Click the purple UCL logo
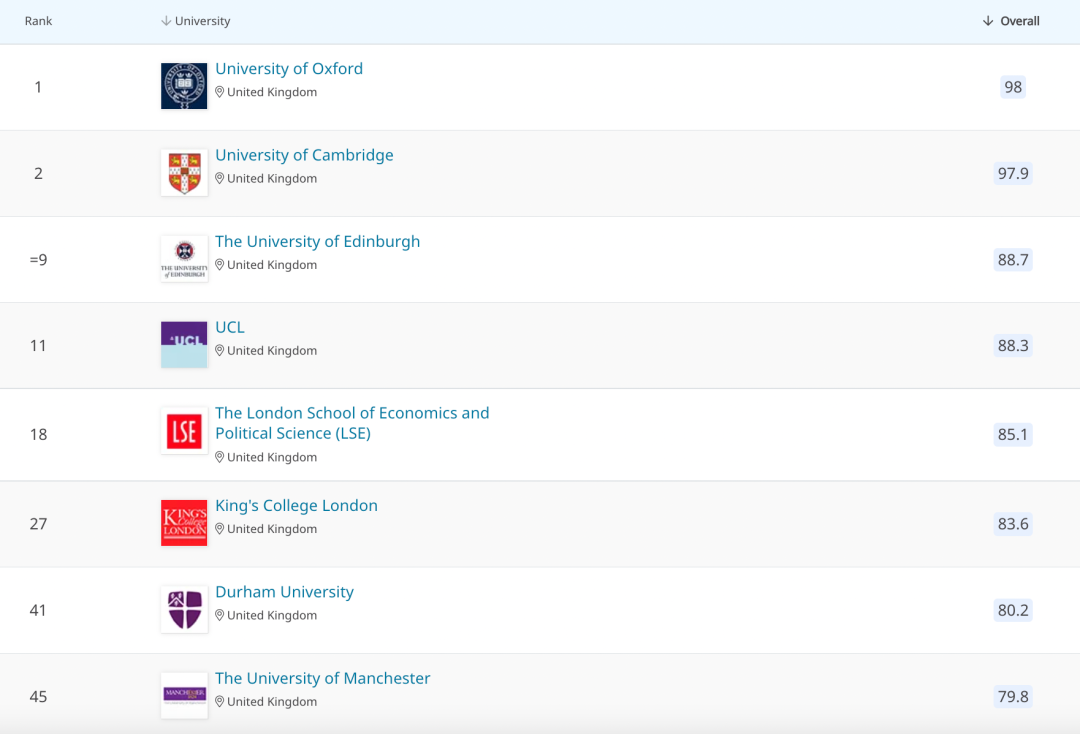Screen dimensions: 1080x734 pyautogui.click(x=184, y=345)
